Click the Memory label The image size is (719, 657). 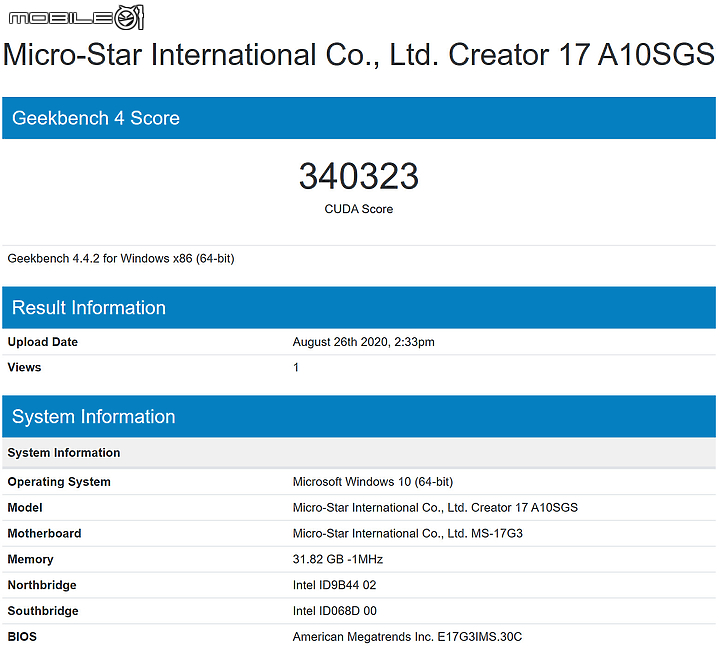30,559
